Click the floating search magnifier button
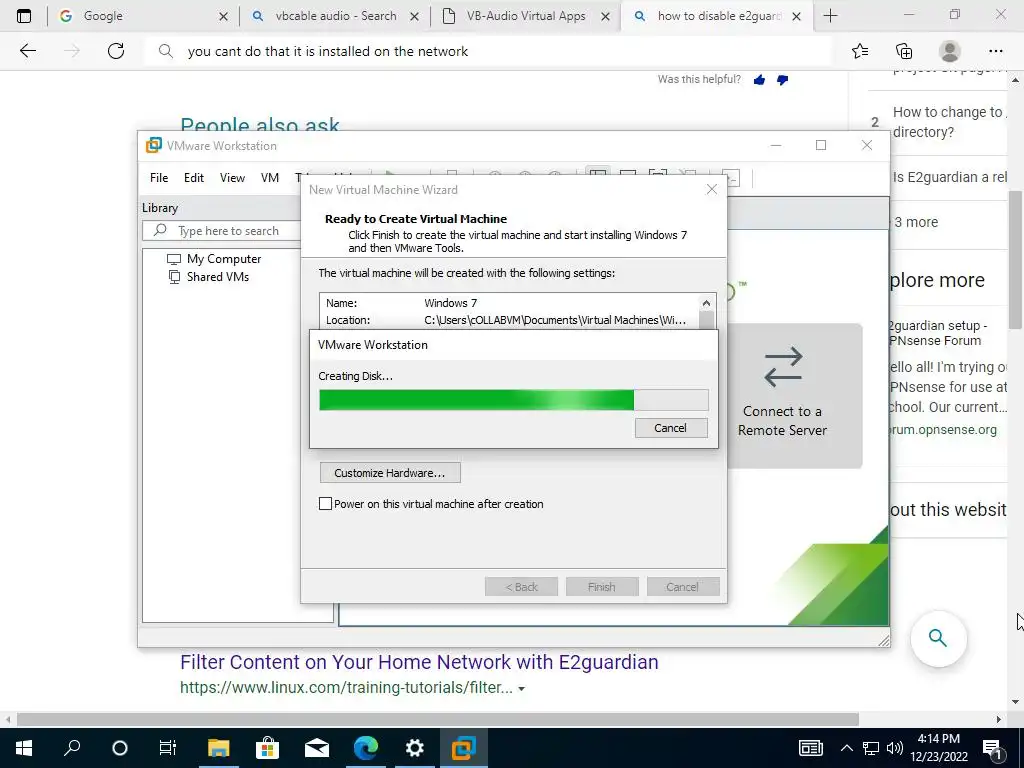This screenshot has width=1024, height=768. pyautogui.click(x=938, y=637)
